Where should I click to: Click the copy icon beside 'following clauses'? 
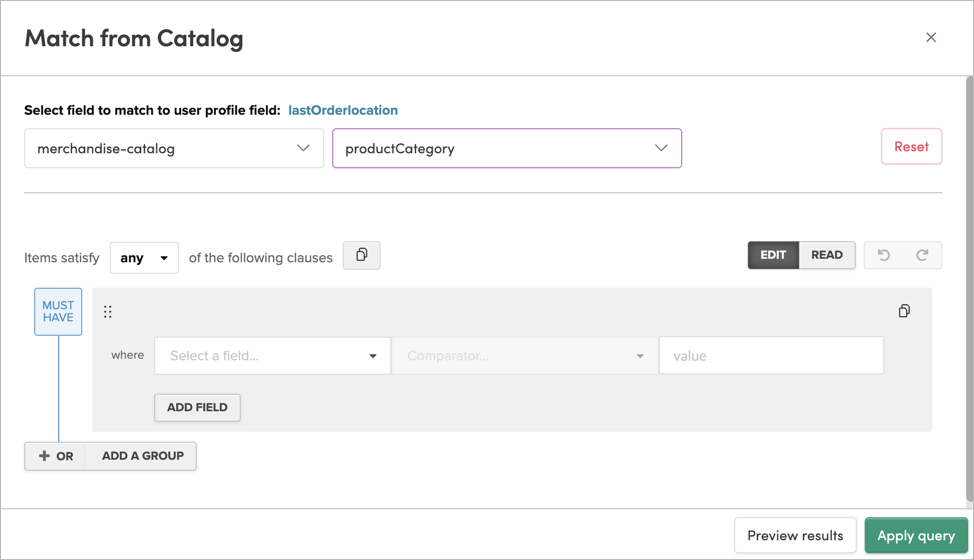tap(361, 256)
